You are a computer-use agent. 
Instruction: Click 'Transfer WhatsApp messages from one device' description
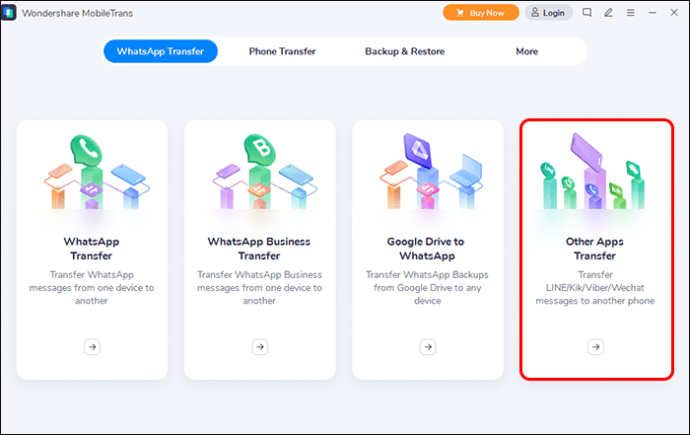[92, 288]
